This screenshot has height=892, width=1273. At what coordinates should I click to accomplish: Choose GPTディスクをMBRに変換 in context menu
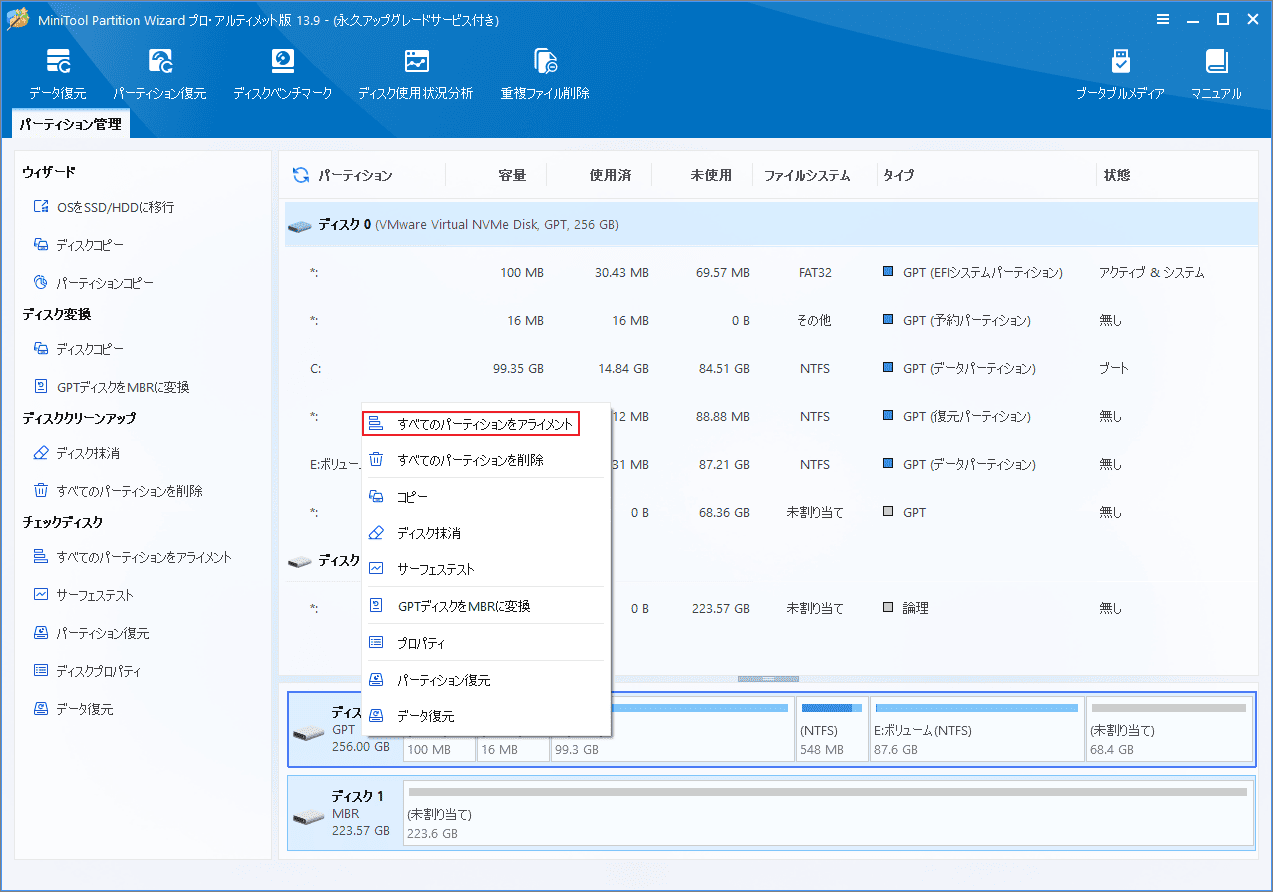point(486,606)
